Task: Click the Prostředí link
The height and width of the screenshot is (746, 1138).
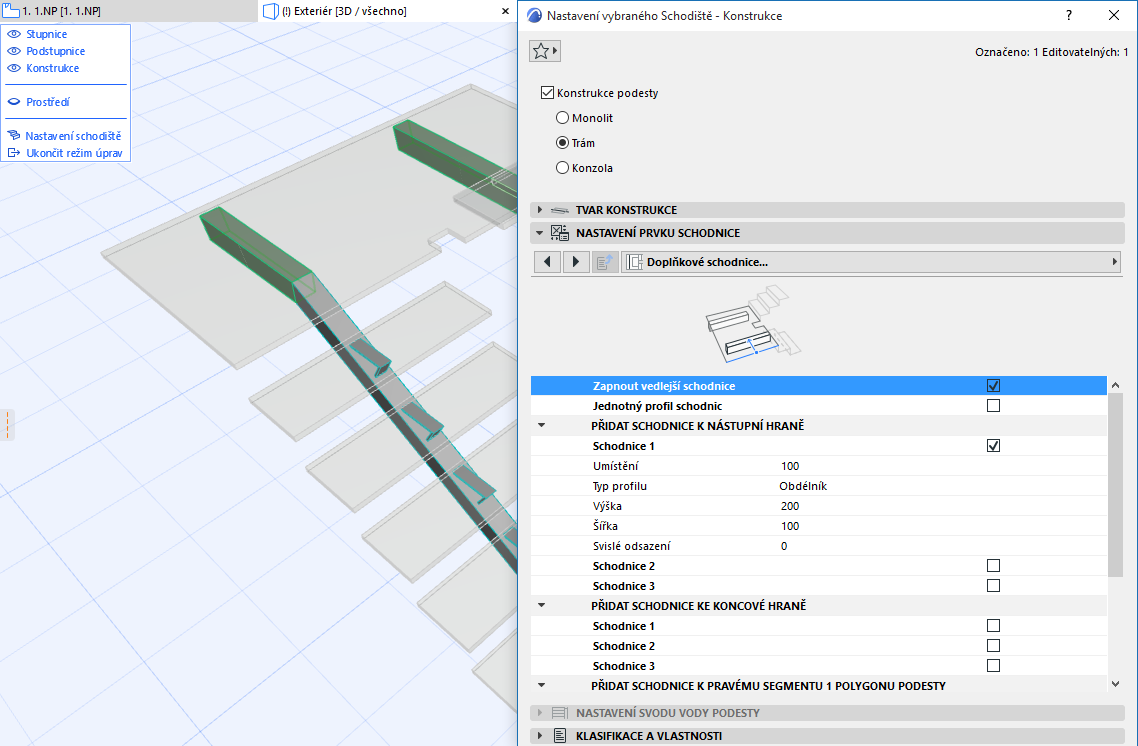Action: pos(47,102)
